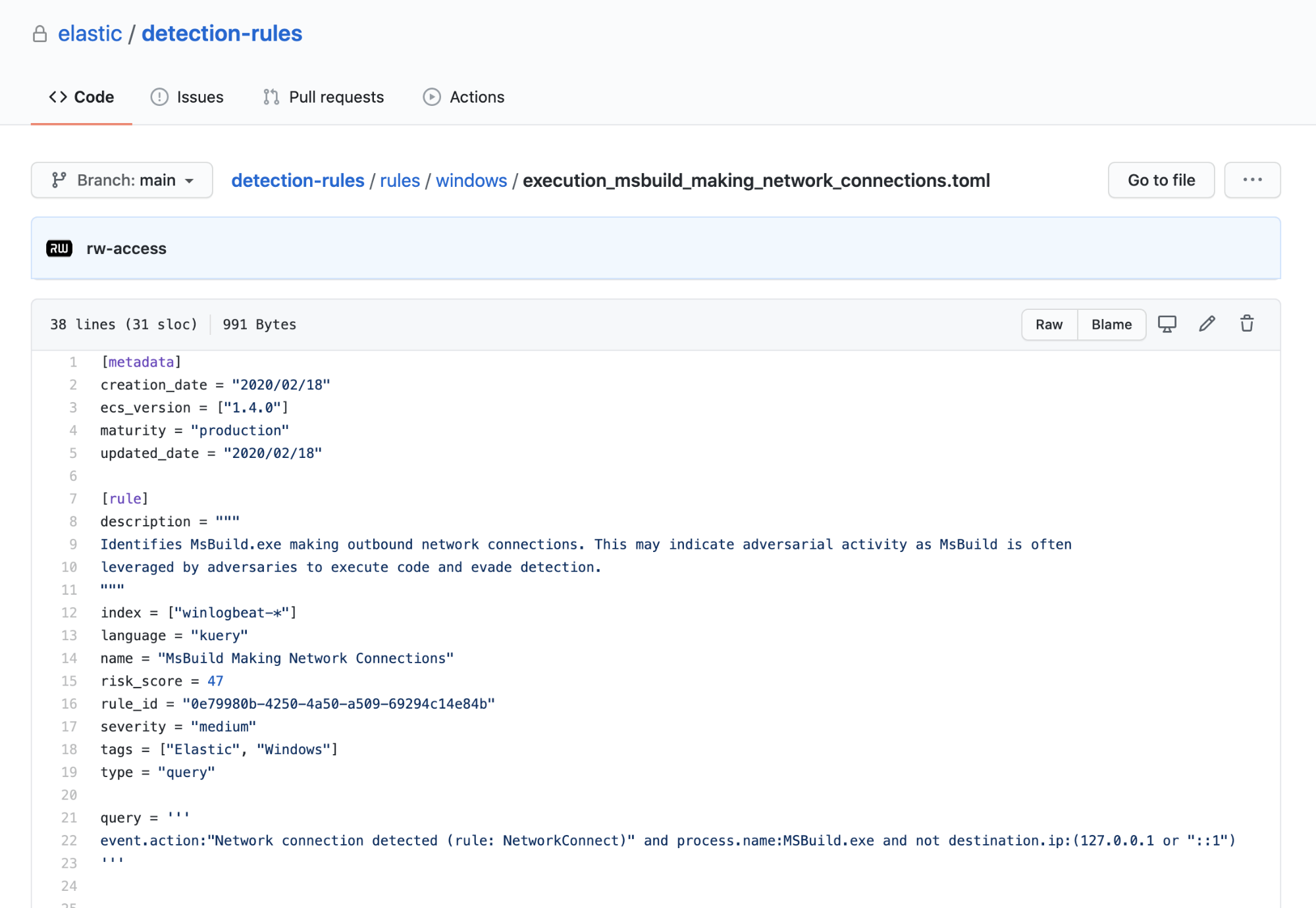Click the branch dropdown caret arrow

pos(190,181)
